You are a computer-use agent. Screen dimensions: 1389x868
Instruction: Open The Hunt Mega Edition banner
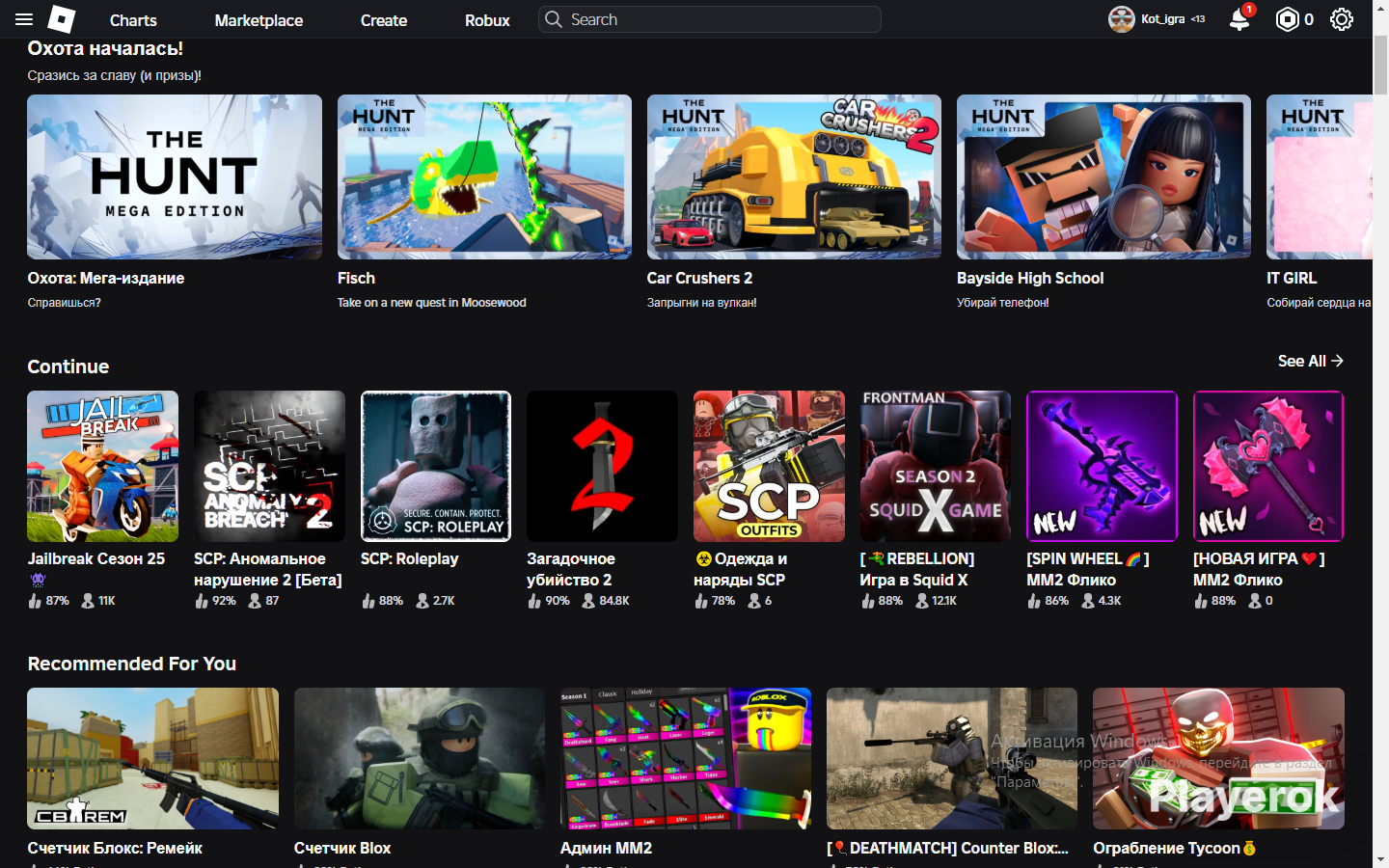[x=175, y=176]
